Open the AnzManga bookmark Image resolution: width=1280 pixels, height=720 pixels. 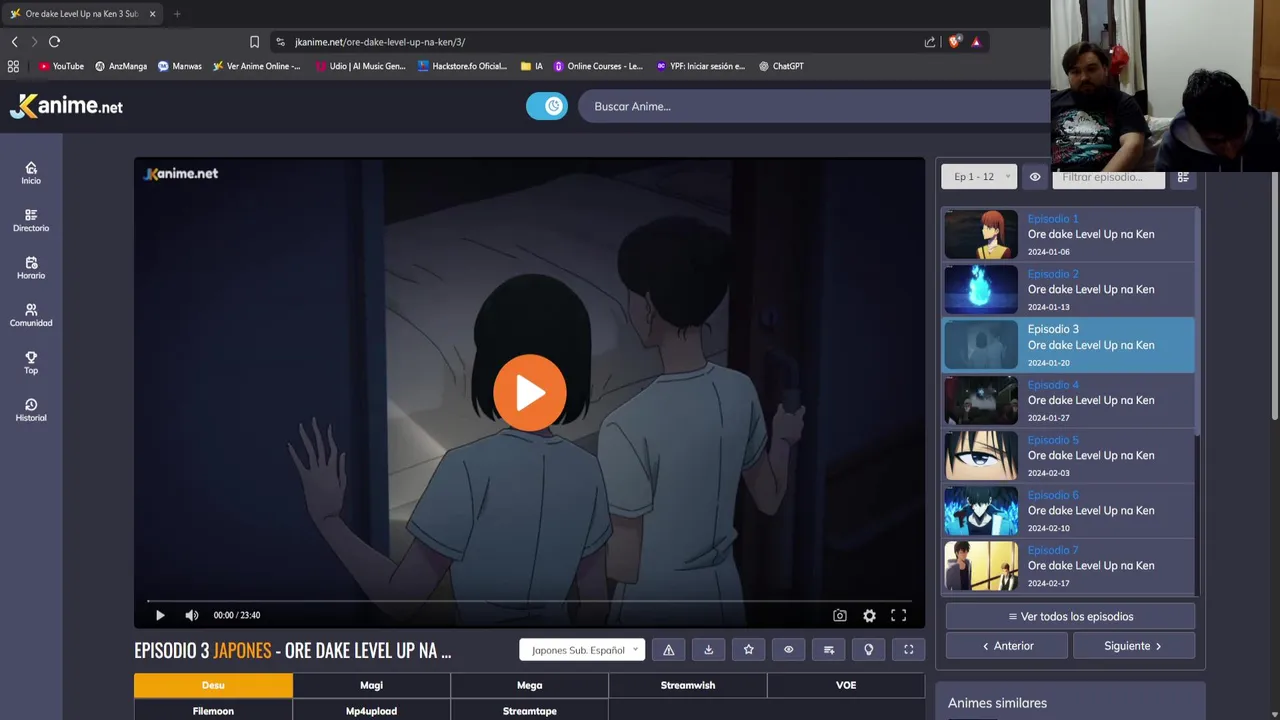(121, 66)
